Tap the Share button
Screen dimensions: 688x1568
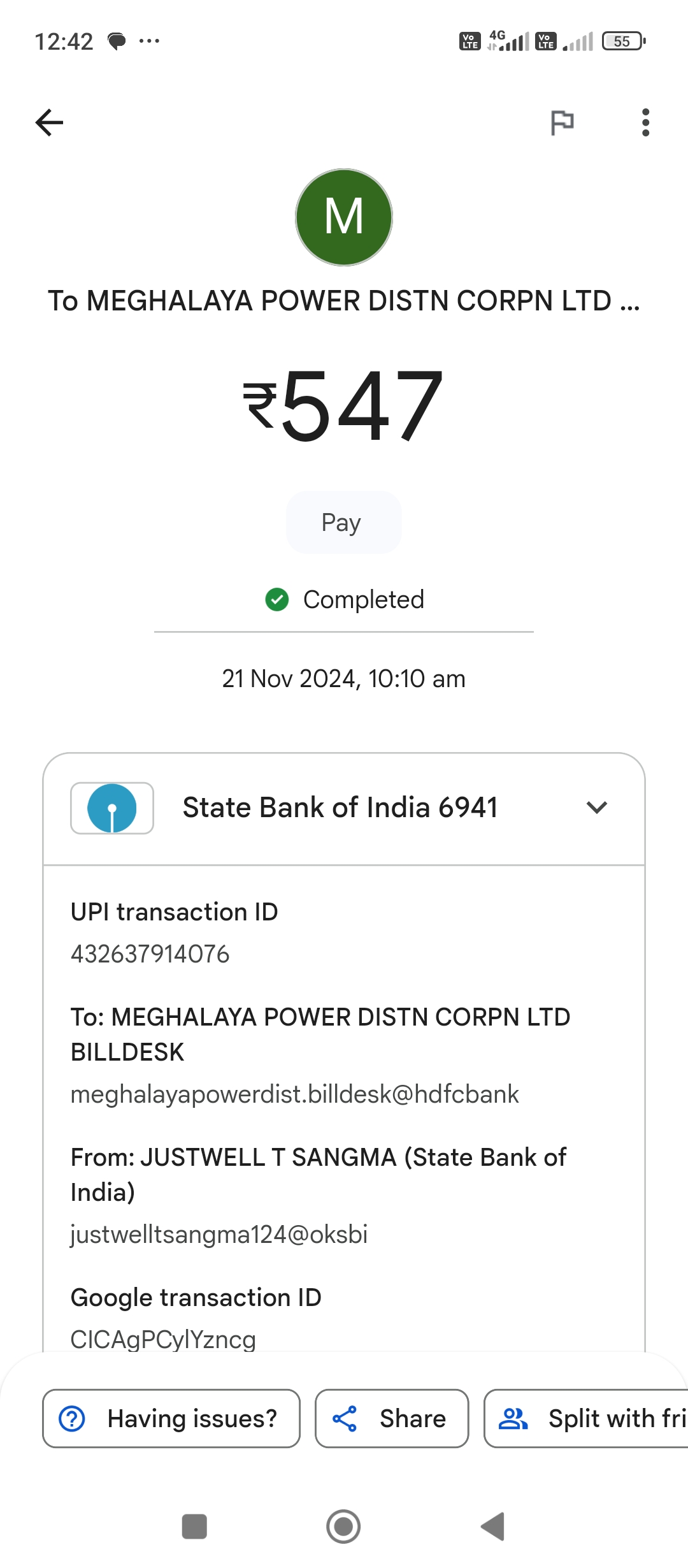pos(392,1418)
